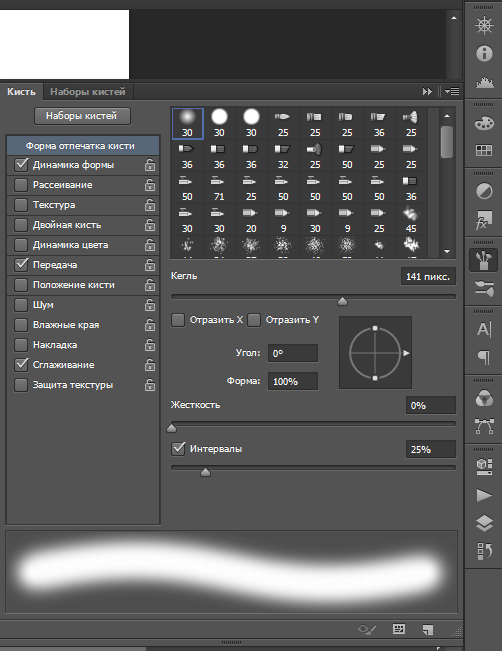
Task: Enable Рассеивание checkbox
Action: coord(21,185)
